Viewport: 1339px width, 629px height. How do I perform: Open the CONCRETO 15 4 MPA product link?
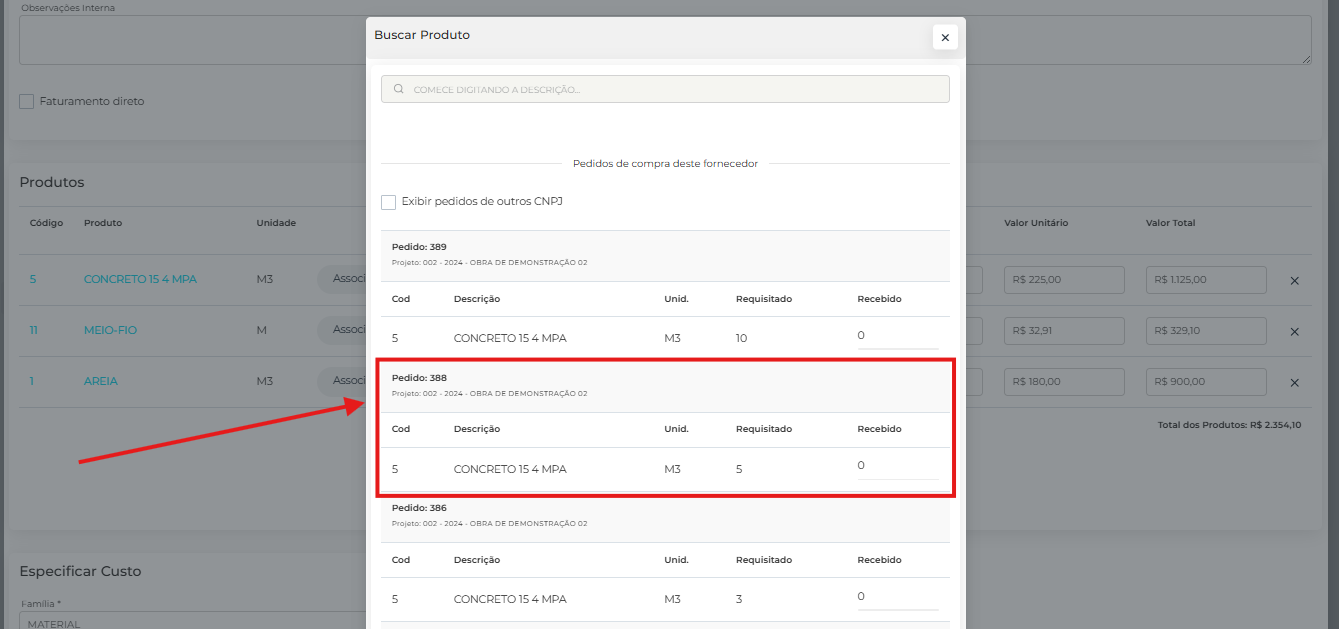pos(140,280)
